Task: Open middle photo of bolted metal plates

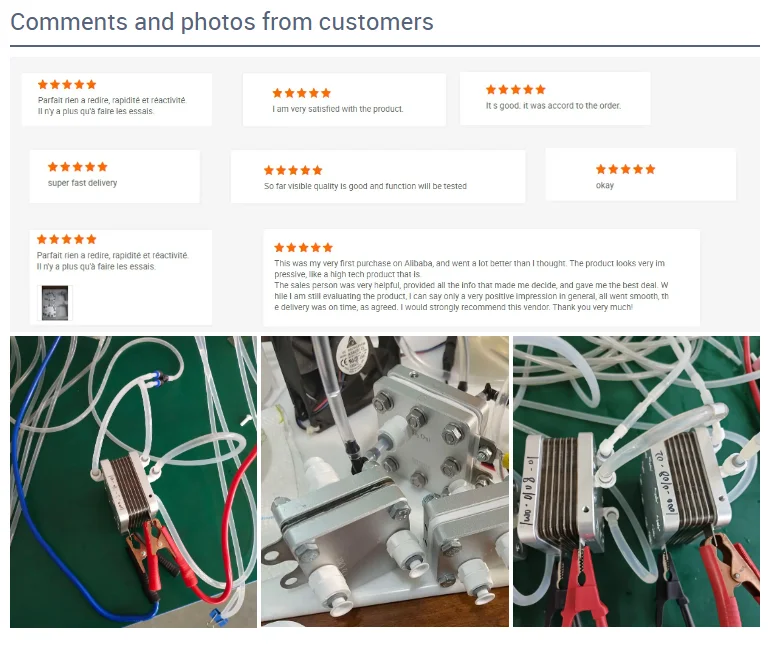Action: tap(384, 482)
